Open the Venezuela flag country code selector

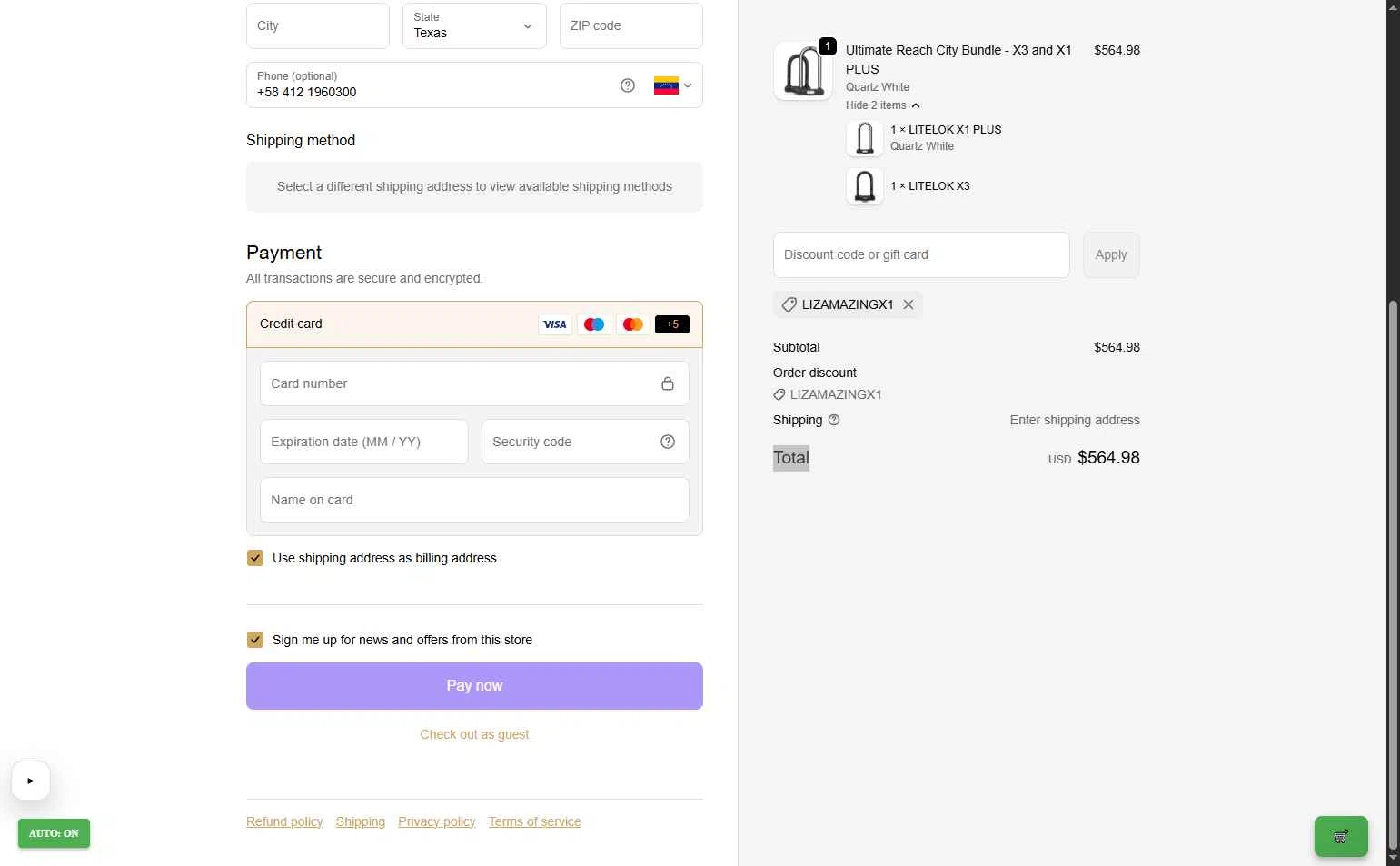tap(673, 85)
